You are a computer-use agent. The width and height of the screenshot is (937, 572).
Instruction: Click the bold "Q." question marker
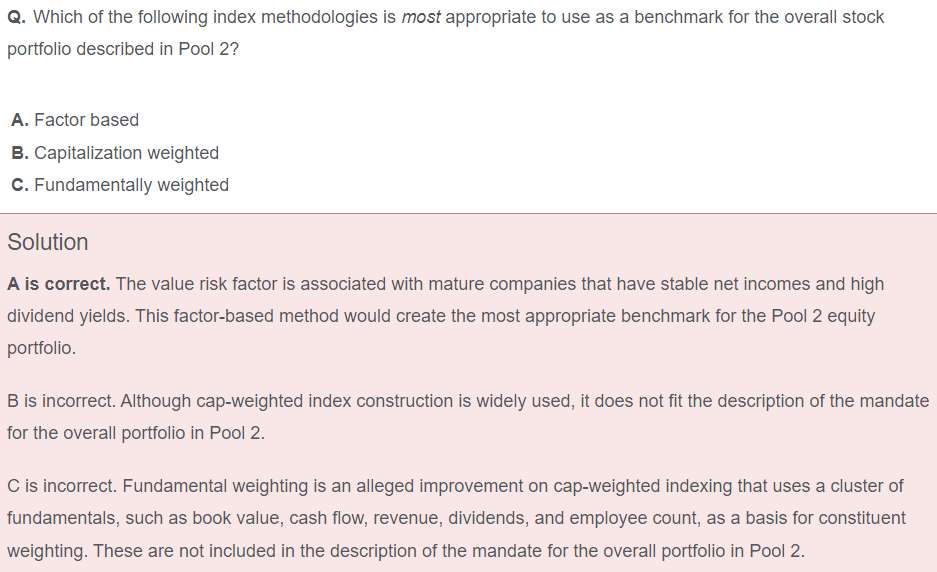(16, 17)
